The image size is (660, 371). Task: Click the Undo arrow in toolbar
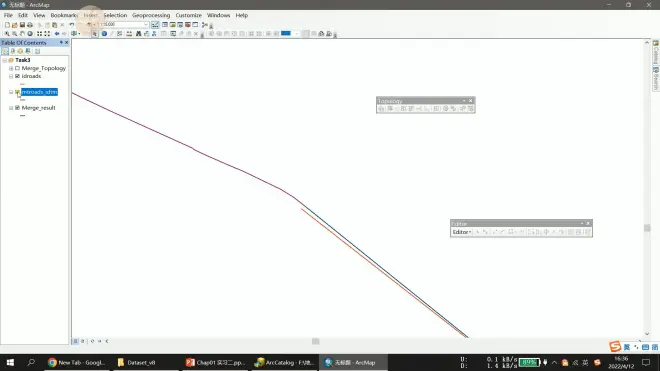pyautogui.click(x=72, y=25)
